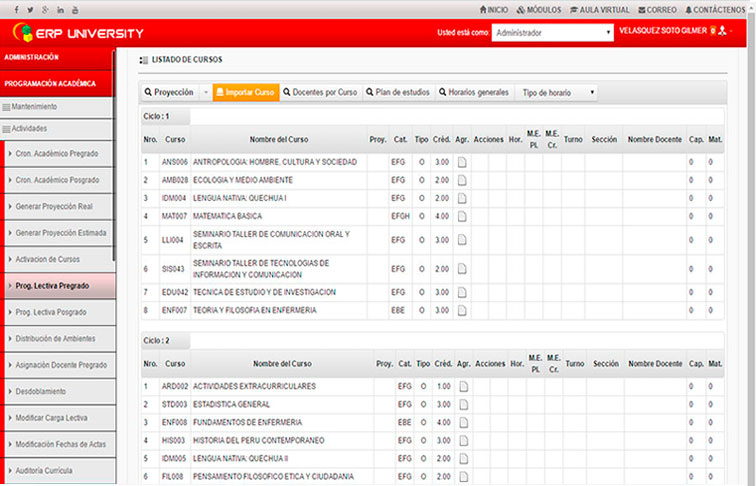This screenshot has width=756, height=486.
Task: Click the Agr. document icon for STD003
Action: tap(463, 405)
